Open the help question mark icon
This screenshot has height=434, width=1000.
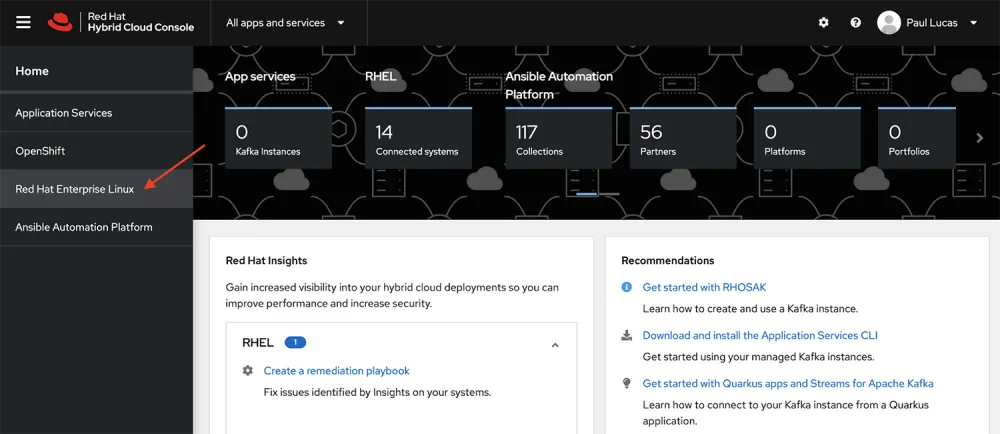pos(856,22)
